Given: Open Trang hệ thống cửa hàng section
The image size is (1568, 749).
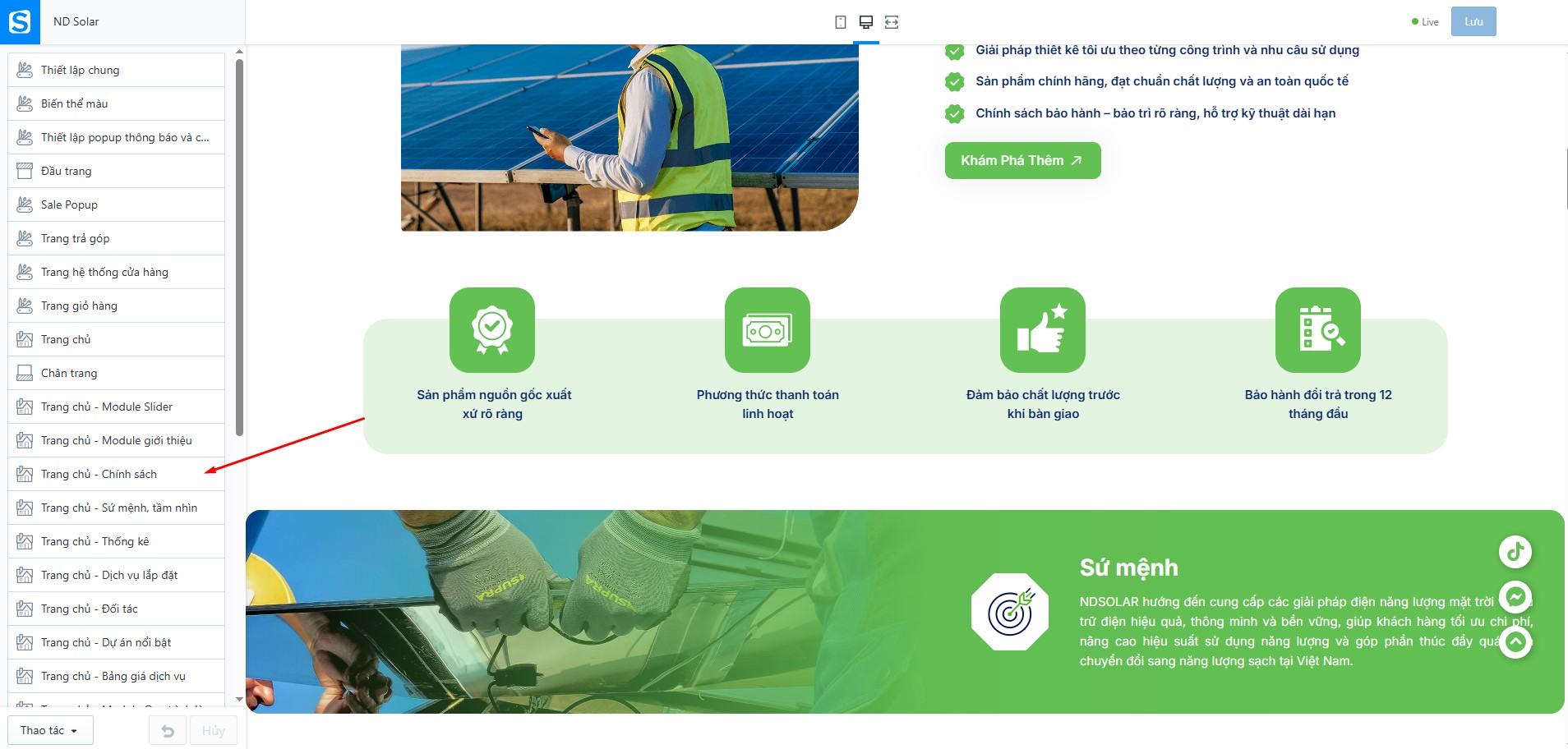Looking at the screenshot, I should (116, 272).
